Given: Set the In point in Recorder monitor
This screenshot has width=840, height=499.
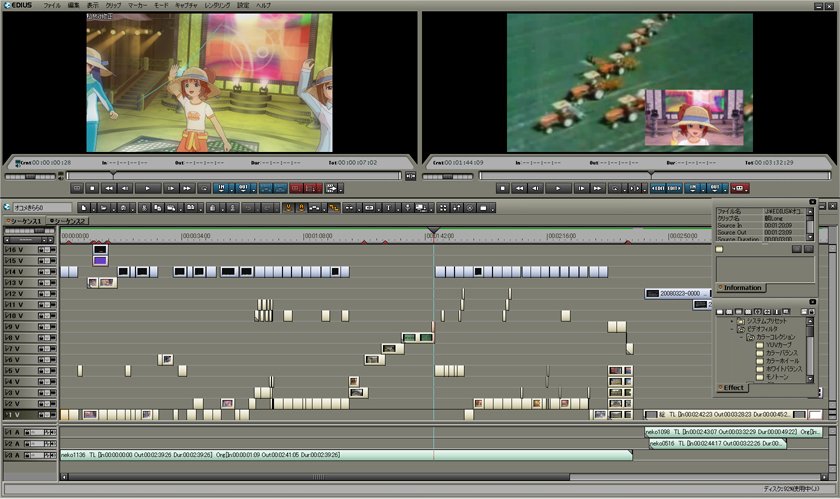Looking at the screenshot, I should pos(693,188).
